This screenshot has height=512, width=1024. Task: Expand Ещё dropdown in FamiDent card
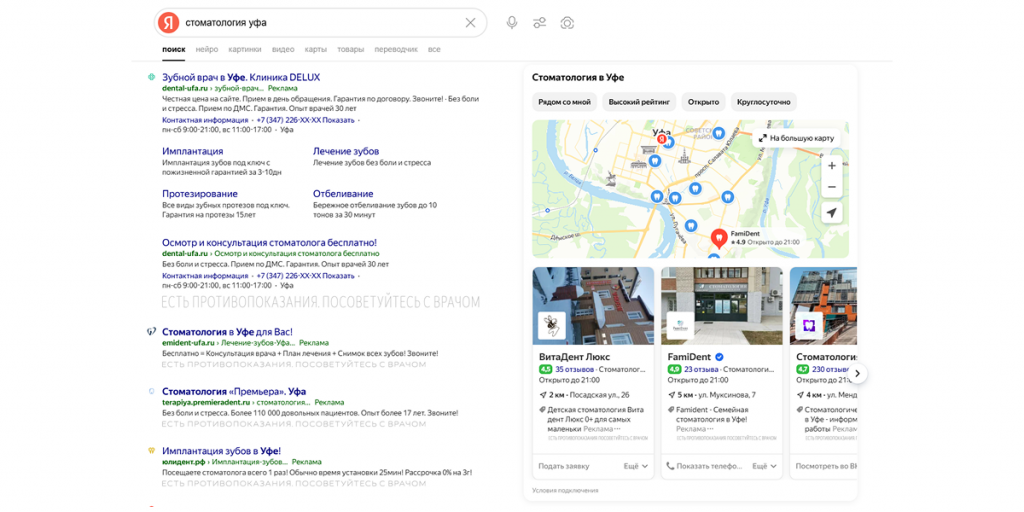[765, 466]
